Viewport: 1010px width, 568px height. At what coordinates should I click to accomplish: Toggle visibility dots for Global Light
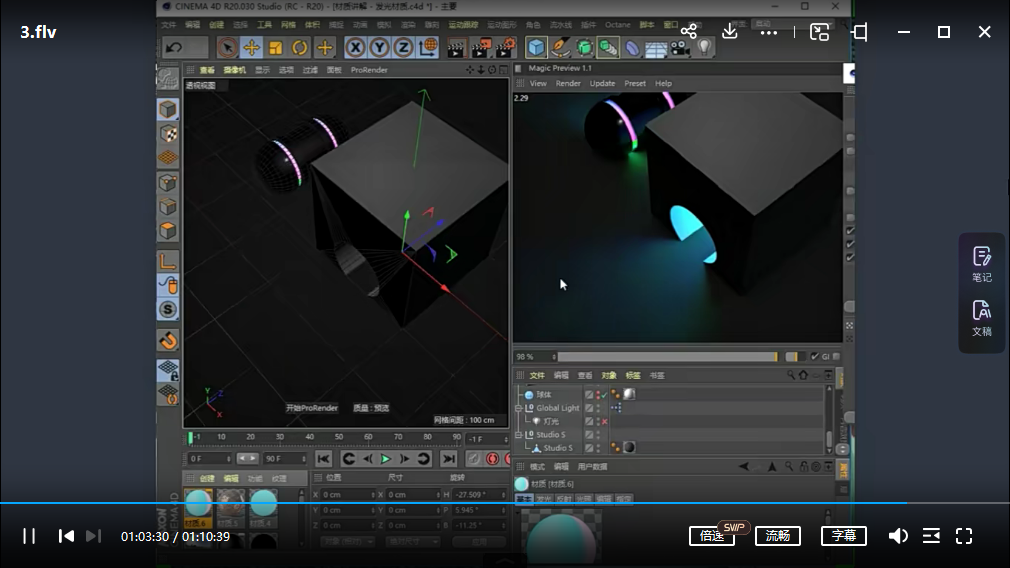598,408
